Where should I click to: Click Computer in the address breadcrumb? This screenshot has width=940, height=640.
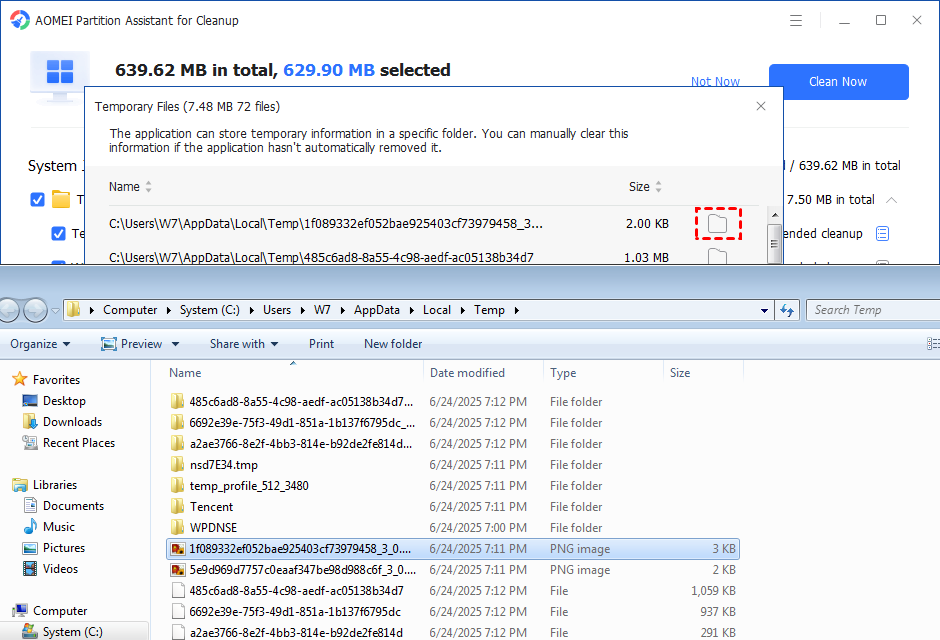(129, 310)
